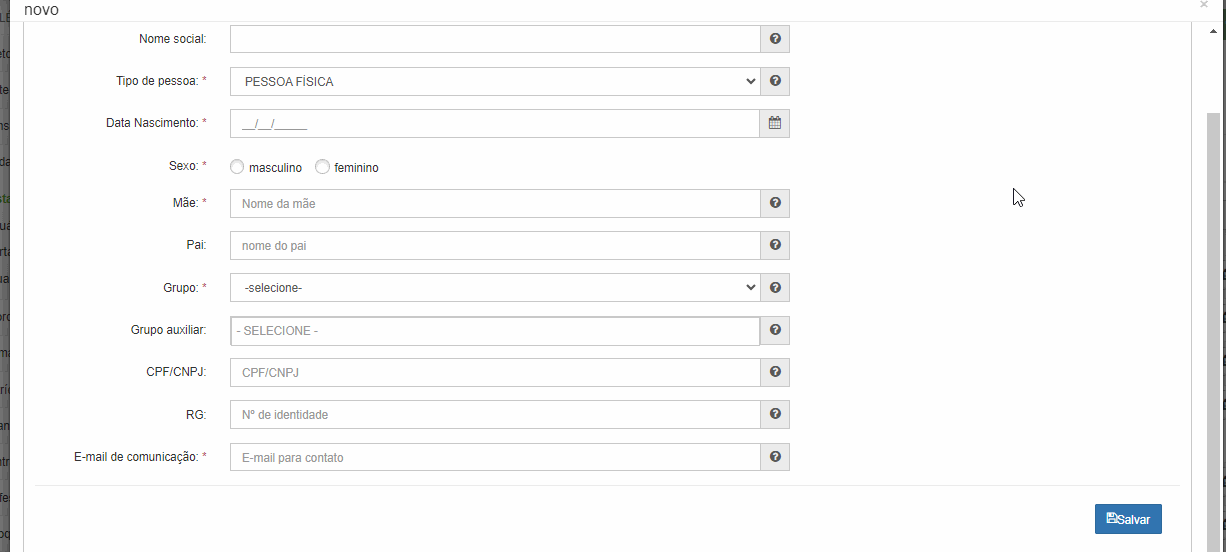Click the help icon beside Nome social
This screenshot has height=552, width=1226.
(x=775, y=40)
